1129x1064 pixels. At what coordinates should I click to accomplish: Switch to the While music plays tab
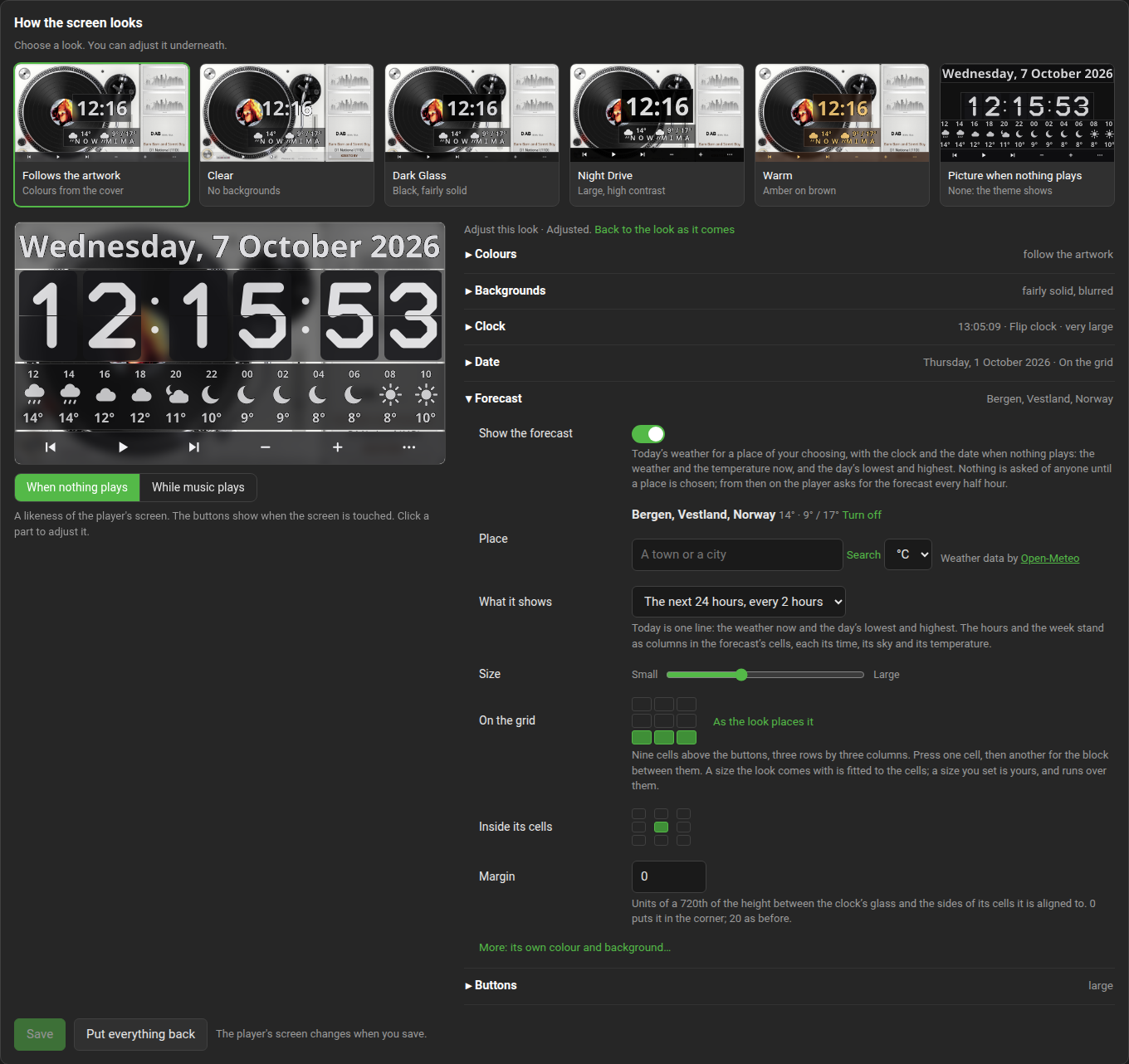198,487
